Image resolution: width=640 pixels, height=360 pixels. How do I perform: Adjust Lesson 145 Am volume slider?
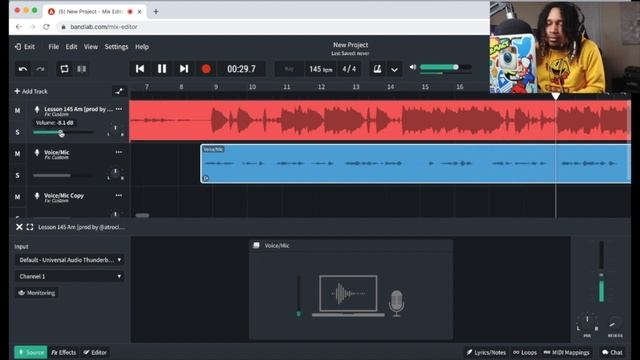pyautogui.click(x=63, y=132)
